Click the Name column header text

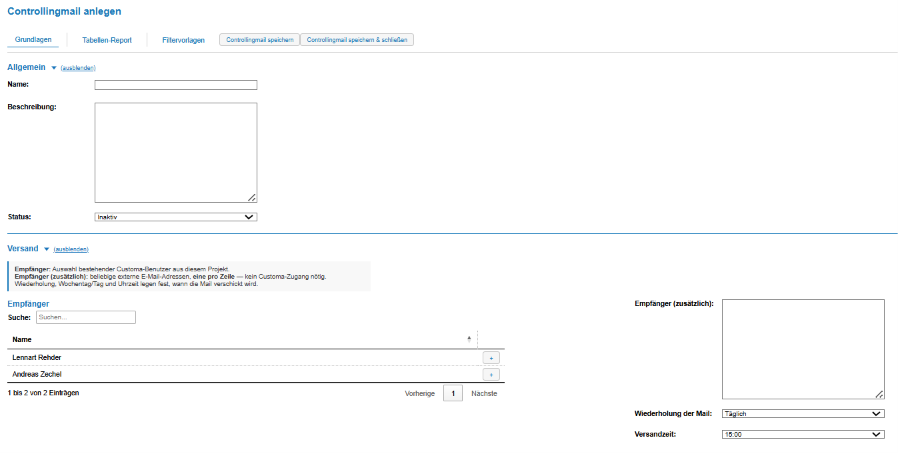[x=22, y=340]
